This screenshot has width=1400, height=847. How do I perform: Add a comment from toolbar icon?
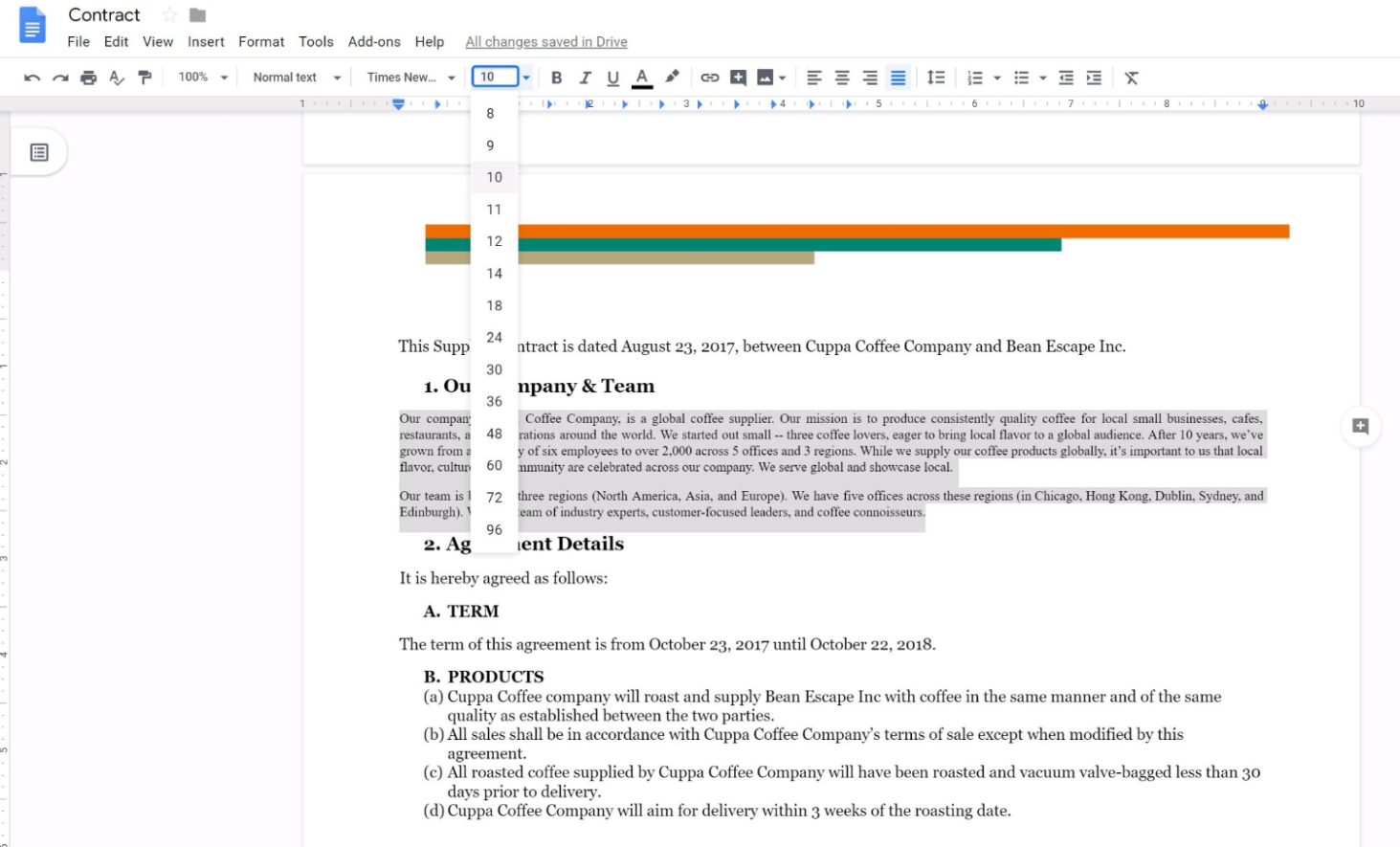[738, 78]
